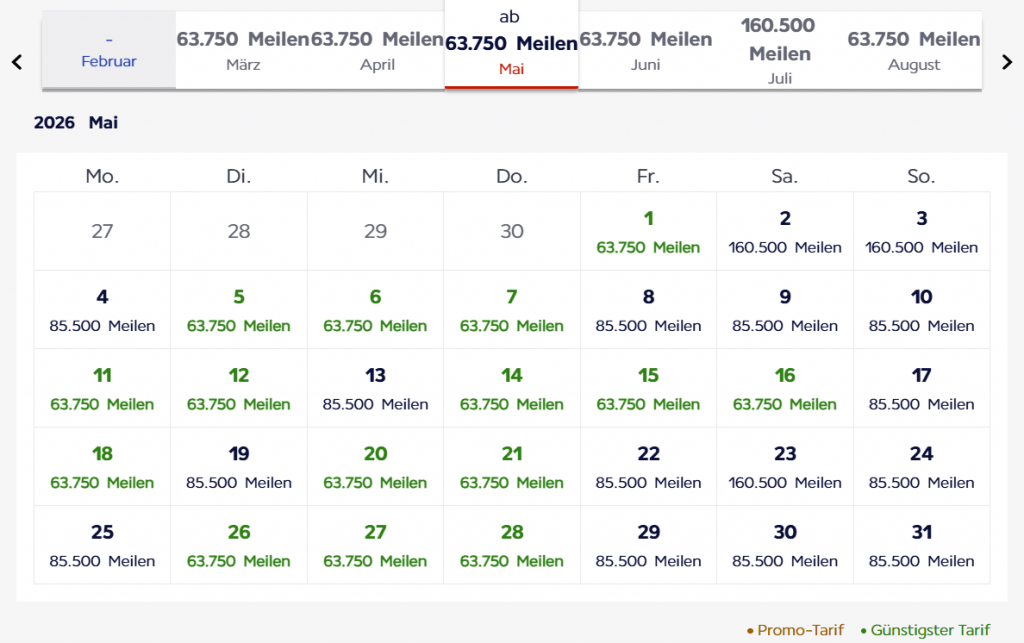Show later months with right arrow
Screen dimensions: 1024x643
coord(1007,62)
